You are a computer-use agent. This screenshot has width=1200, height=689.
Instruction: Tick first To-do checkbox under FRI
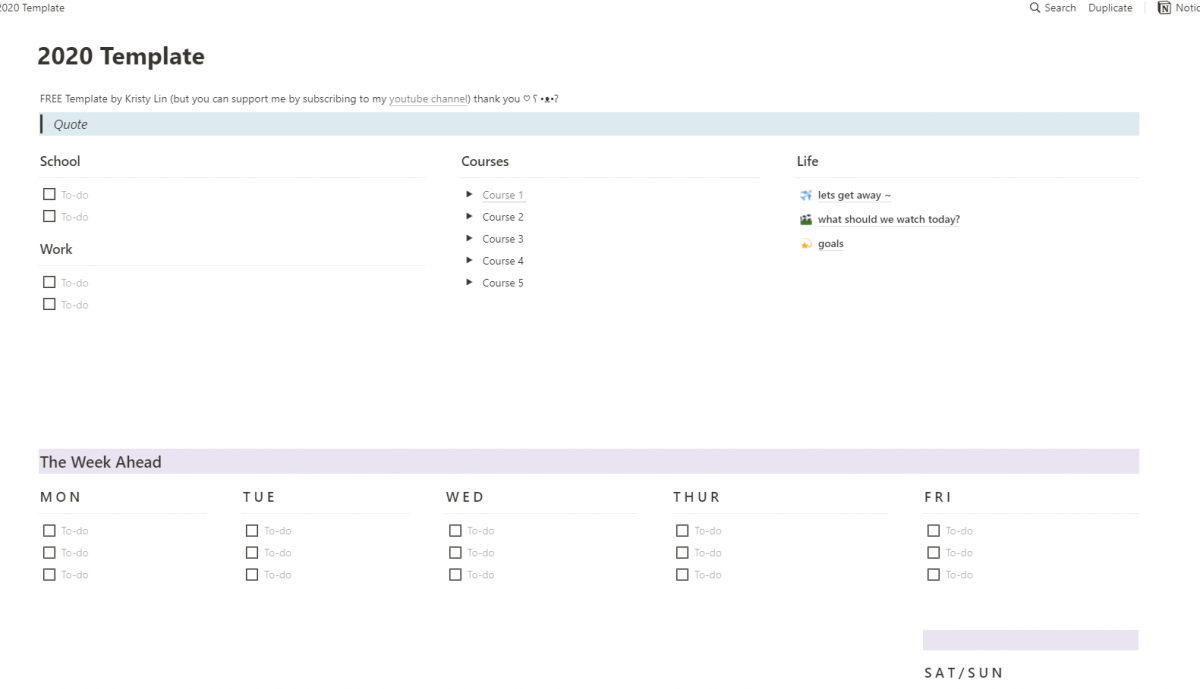[x=933, y=530]
